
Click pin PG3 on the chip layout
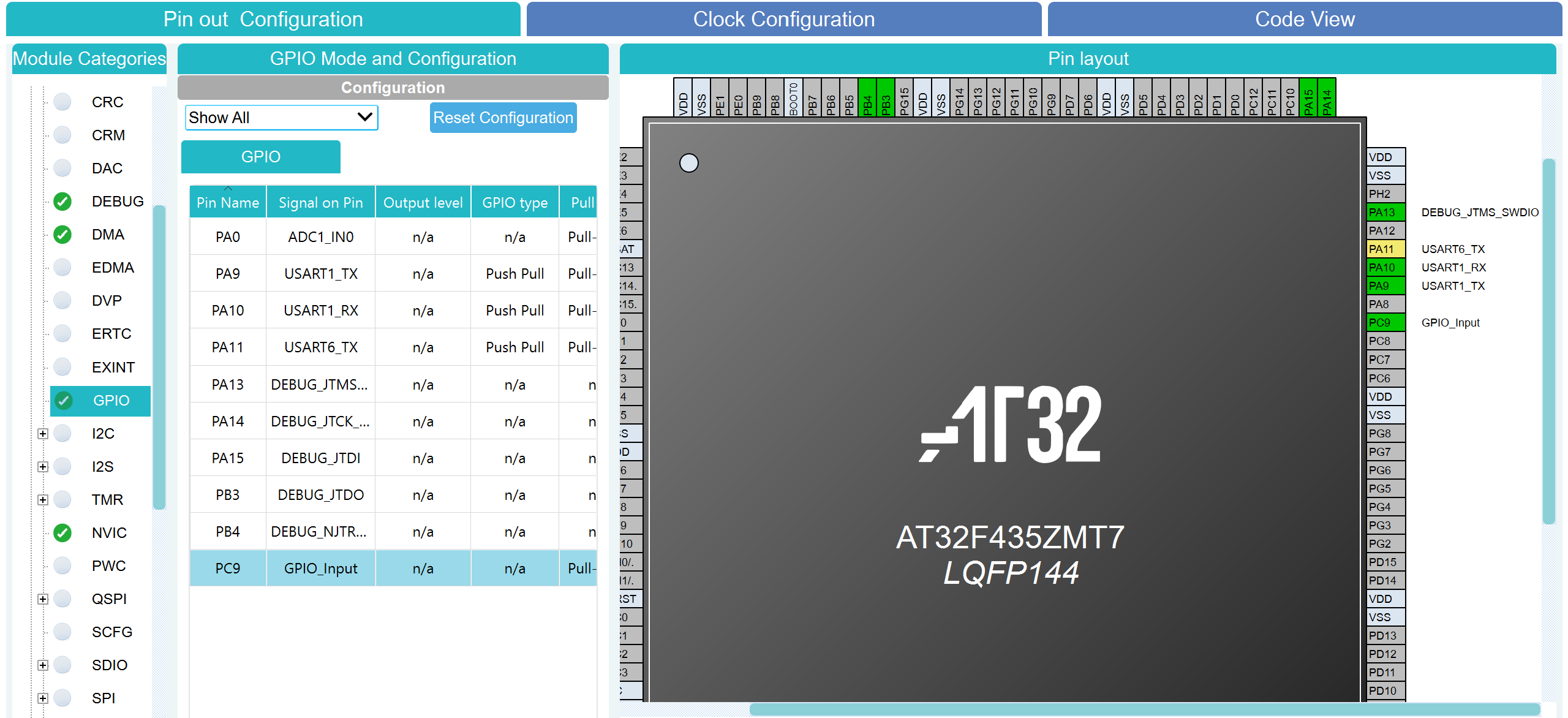pyautogui.click(x=1386, y=525)
